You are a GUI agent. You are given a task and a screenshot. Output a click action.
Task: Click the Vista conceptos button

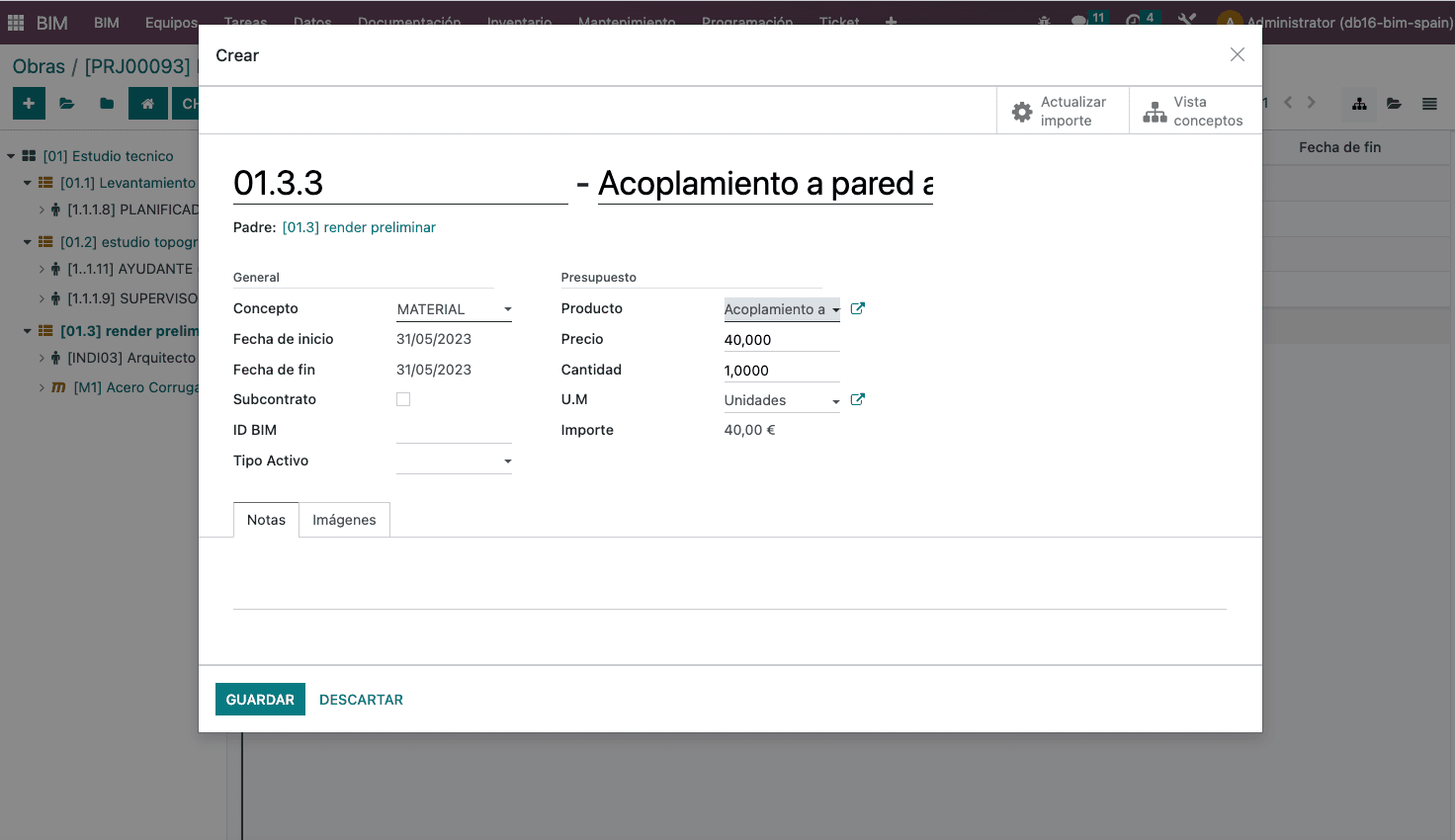[1194, 111]
